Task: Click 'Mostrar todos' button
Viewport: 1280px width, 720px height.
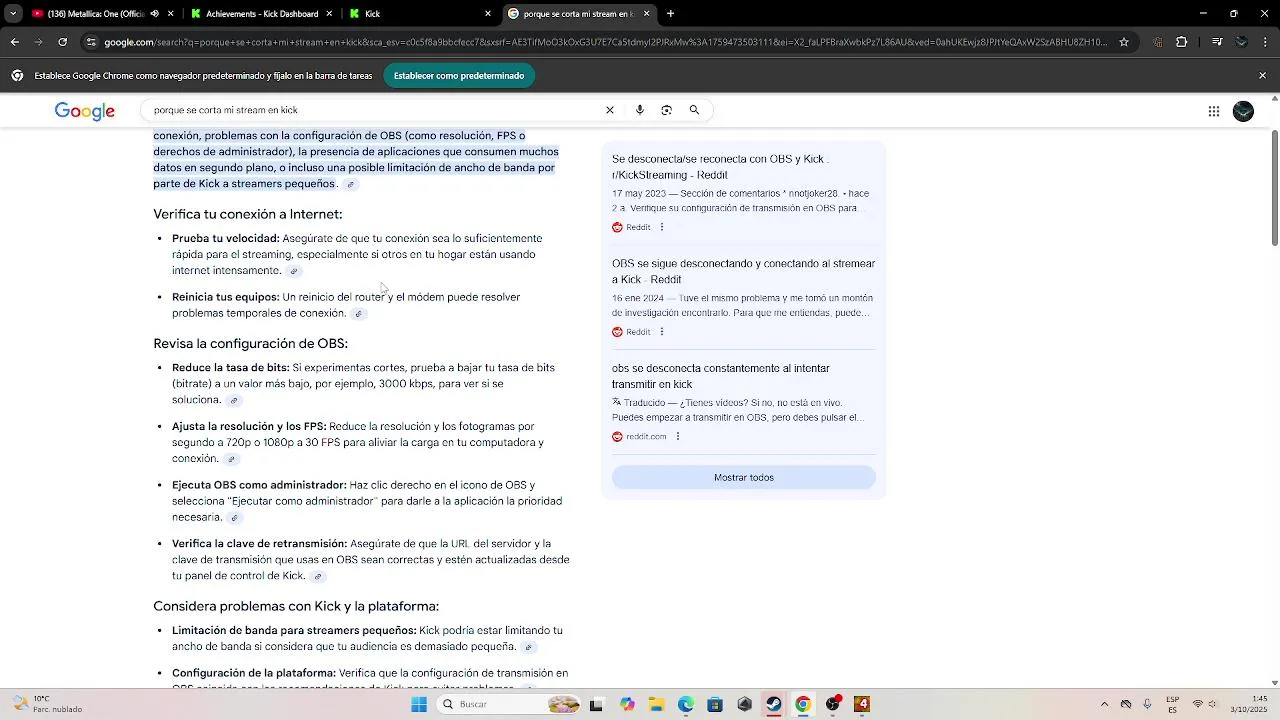Action: (x=744, y=478)
